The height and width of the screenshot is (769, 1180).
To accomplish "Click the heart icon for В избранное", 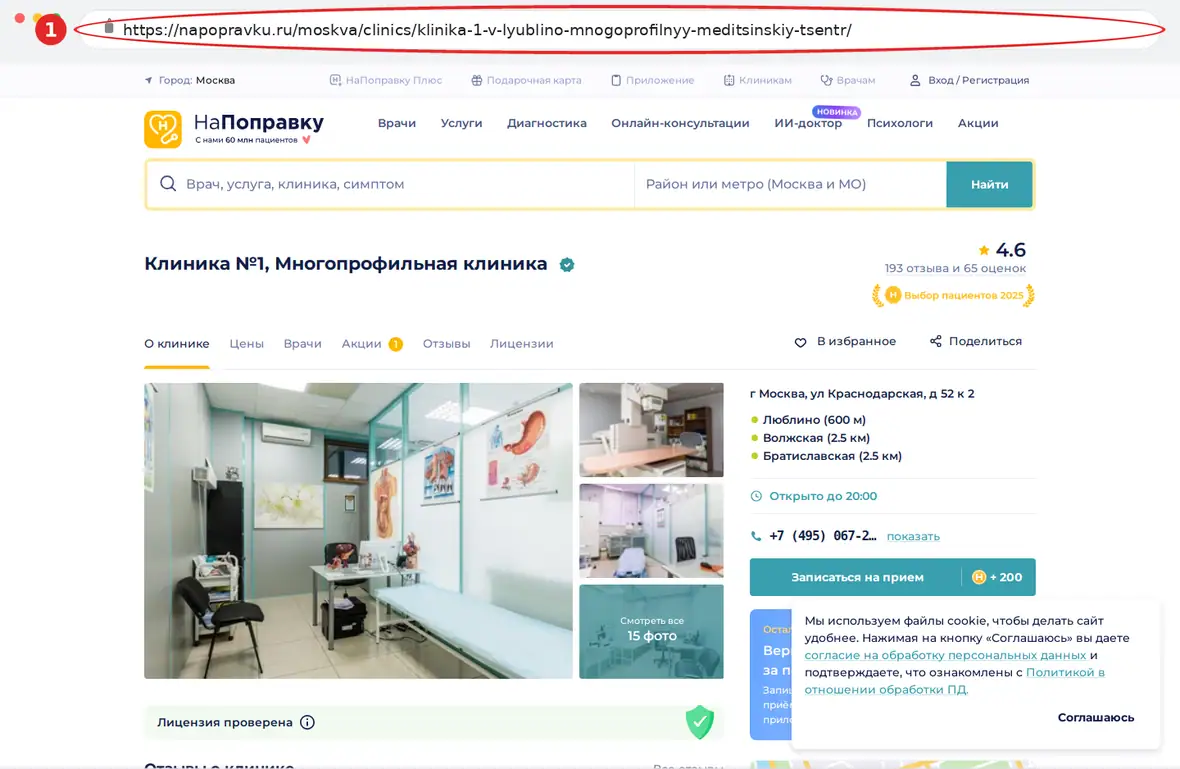I will [x=800, y=342].
